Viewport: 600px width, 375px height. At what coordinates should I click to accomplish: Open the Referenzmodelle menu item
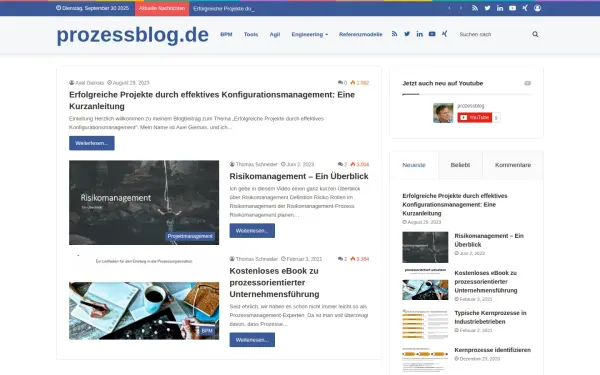tap(360, 34)
